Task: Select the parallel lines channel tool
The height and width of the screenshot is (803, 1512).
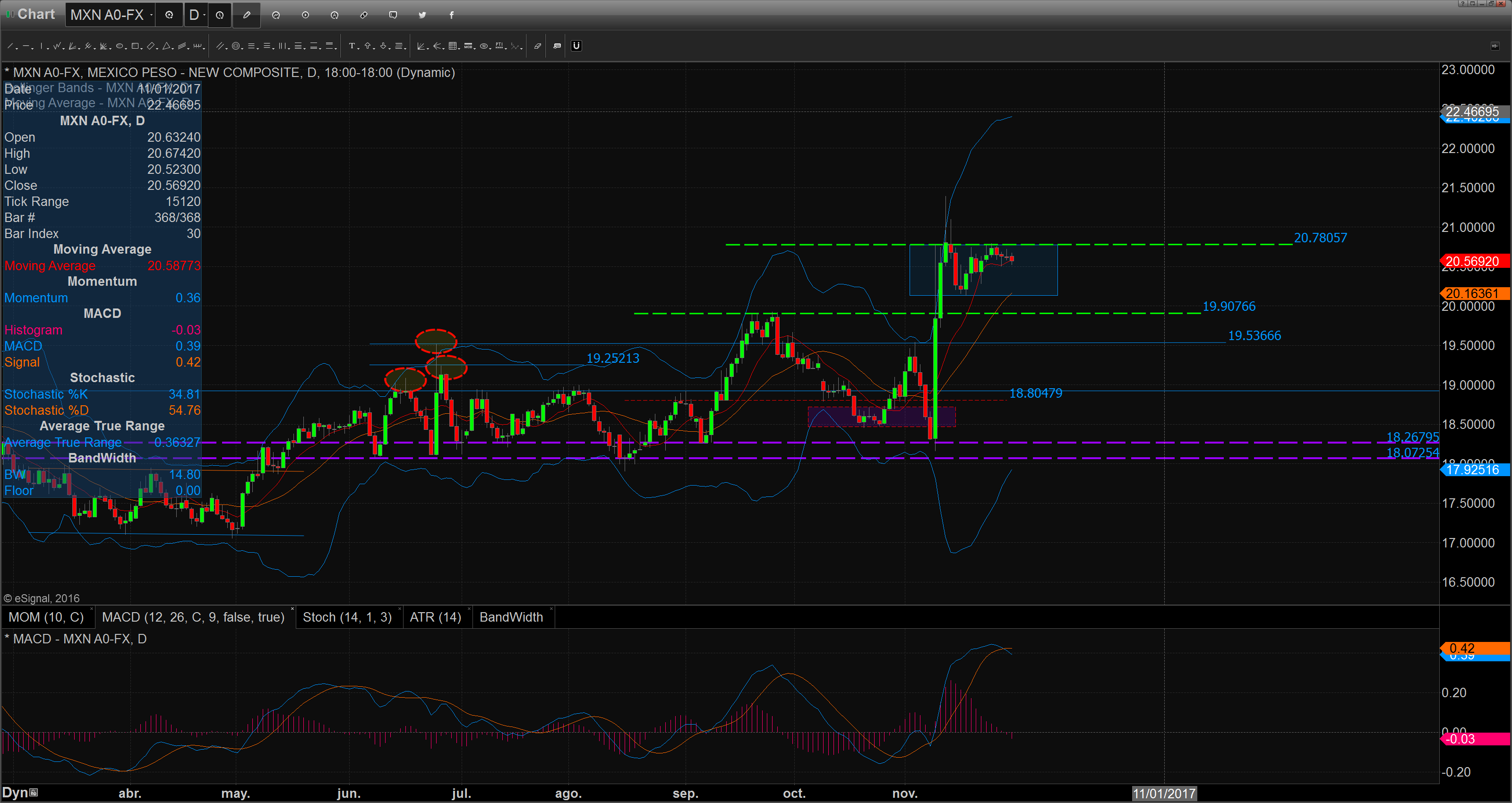Action: [x=220, y=46]
